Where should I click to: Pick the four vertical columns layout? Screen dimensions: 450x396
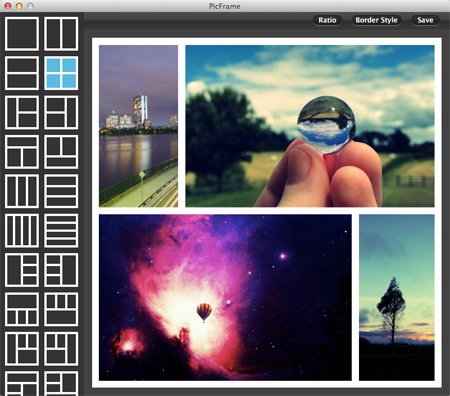point(22,230)
